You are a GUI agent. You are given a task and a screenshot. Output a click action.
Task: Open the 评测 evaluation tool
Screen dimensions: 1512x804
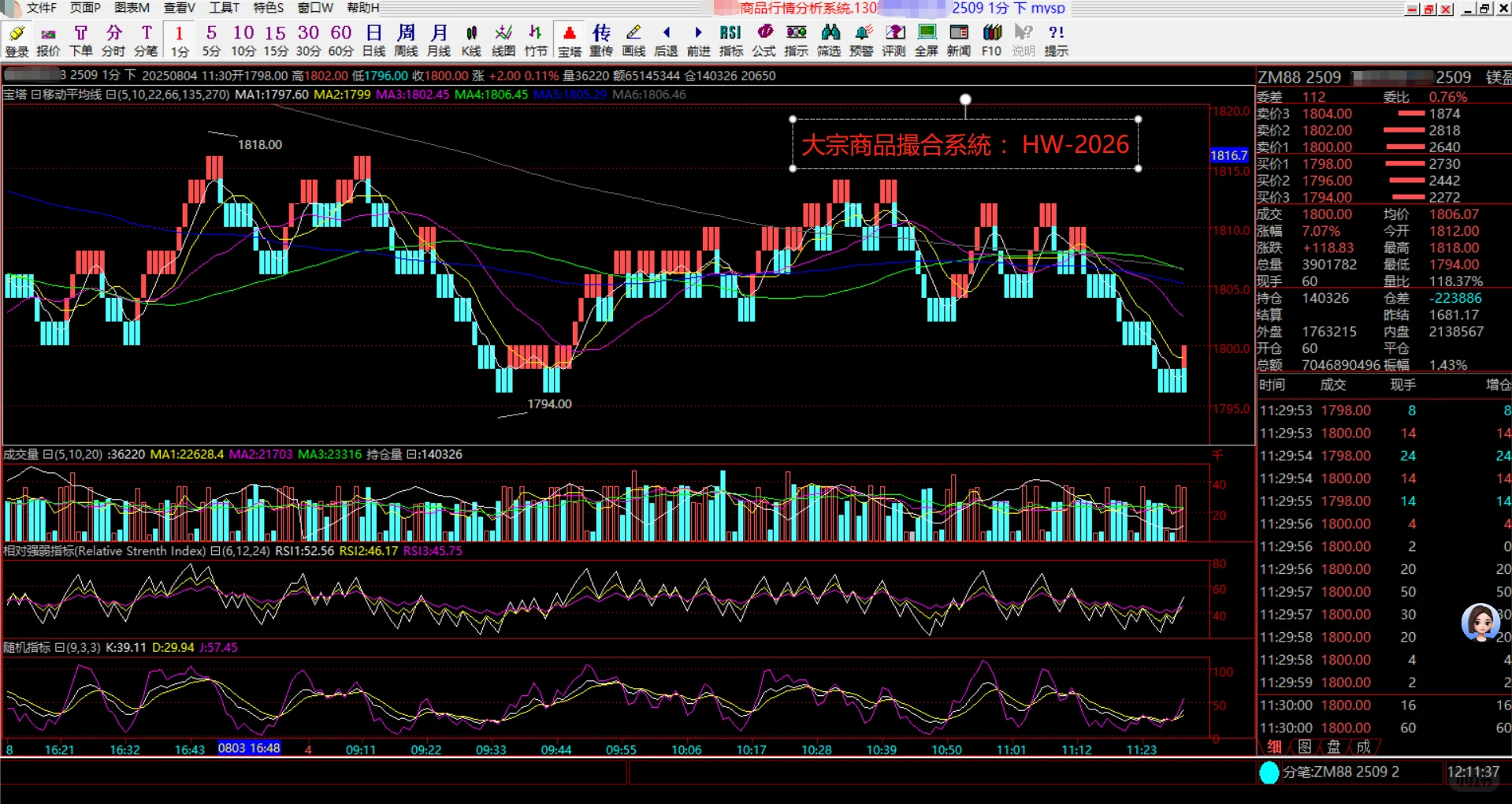pyautogui.click(x=894, y=40)
